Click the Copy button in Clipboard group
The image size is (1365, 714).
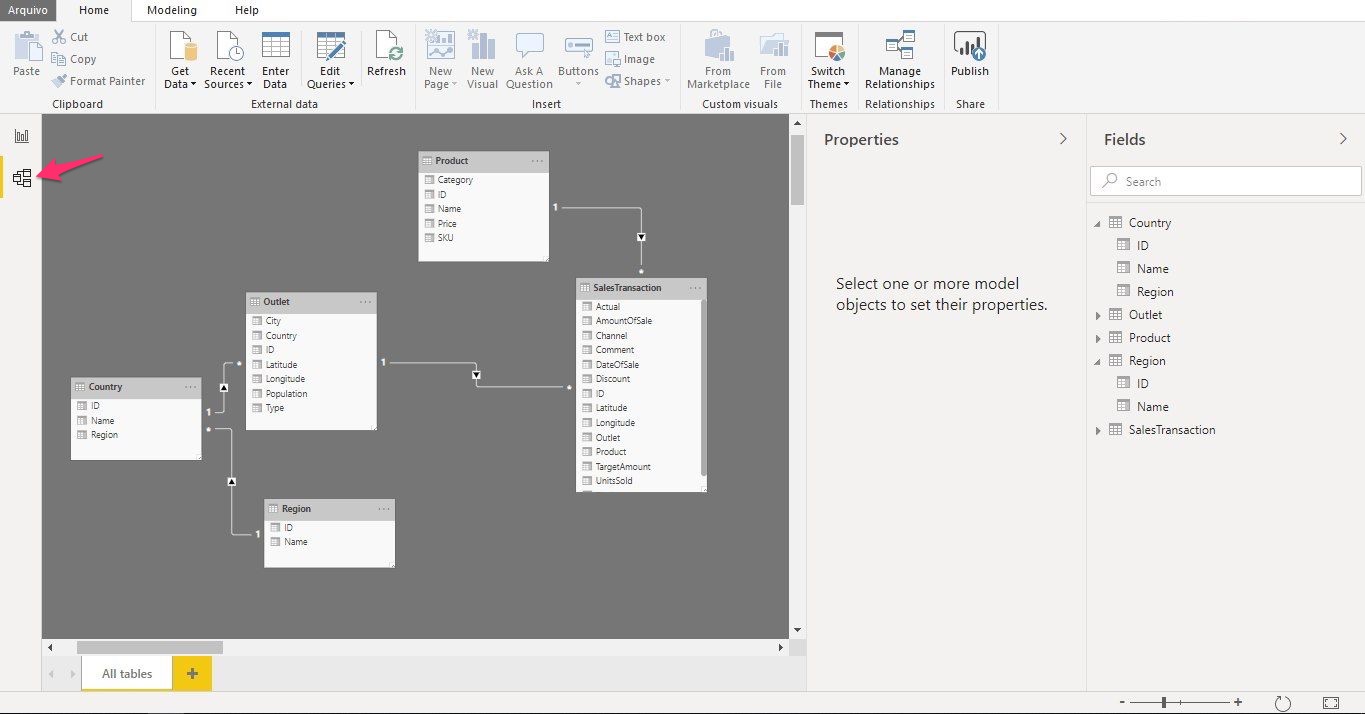(x=75, y=59)
